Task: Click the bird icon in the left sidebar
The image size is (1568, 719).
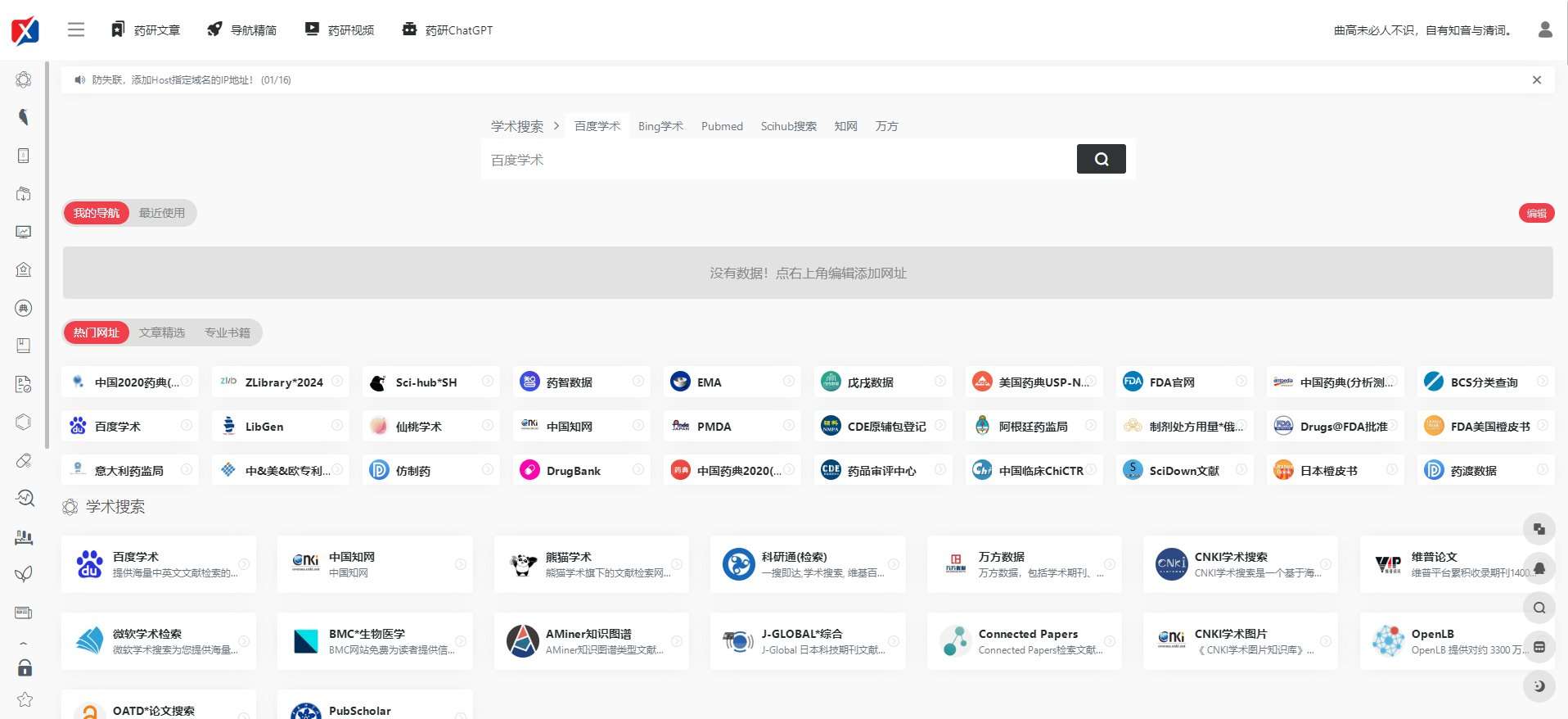Action: pos(24,117)
